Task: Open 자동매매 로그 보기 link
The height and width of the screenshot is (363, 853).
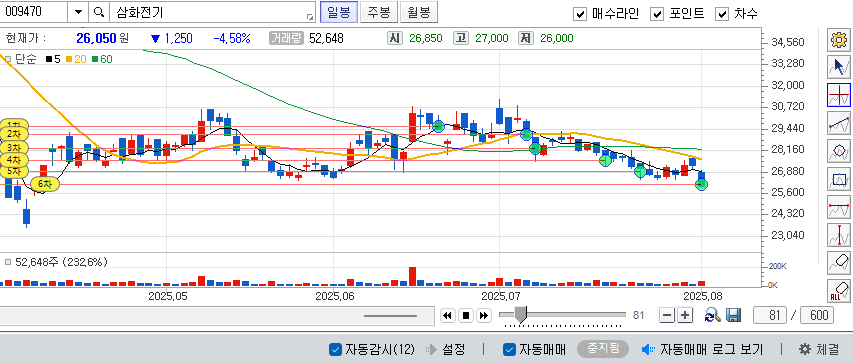Action: coord(712,349)
